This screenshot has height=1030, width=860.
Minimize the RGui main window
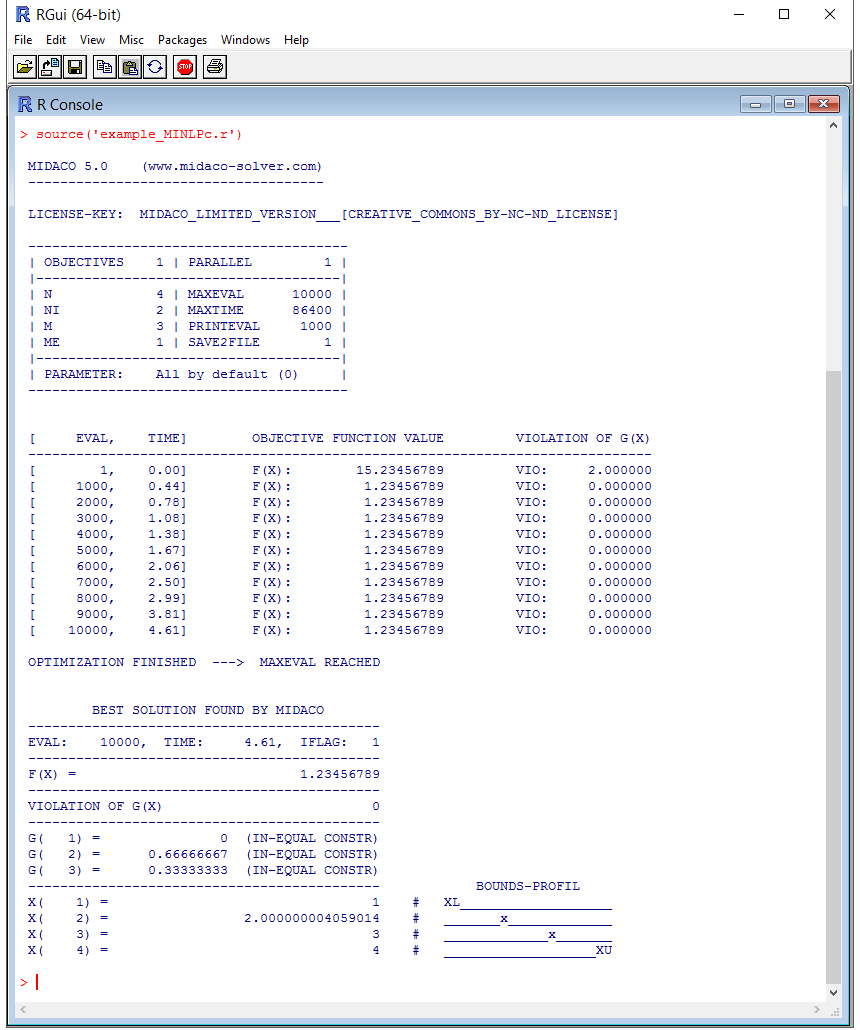click(739, 14)
